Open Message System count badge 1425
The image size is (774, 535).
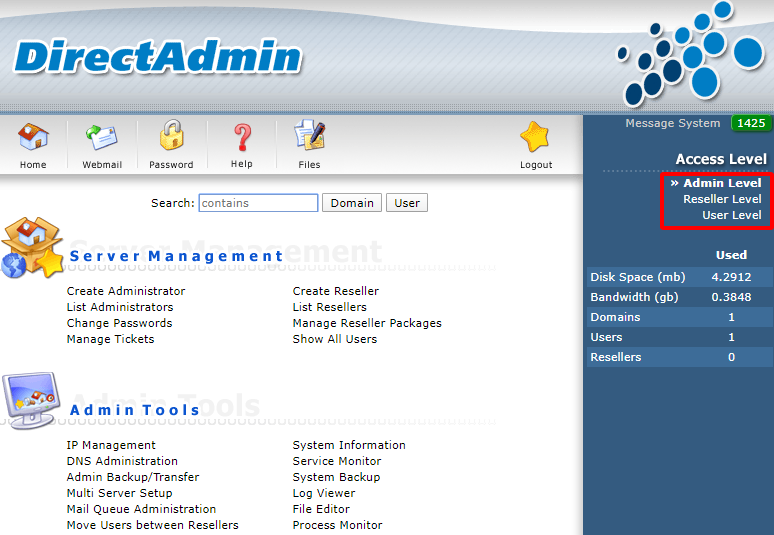751,123
